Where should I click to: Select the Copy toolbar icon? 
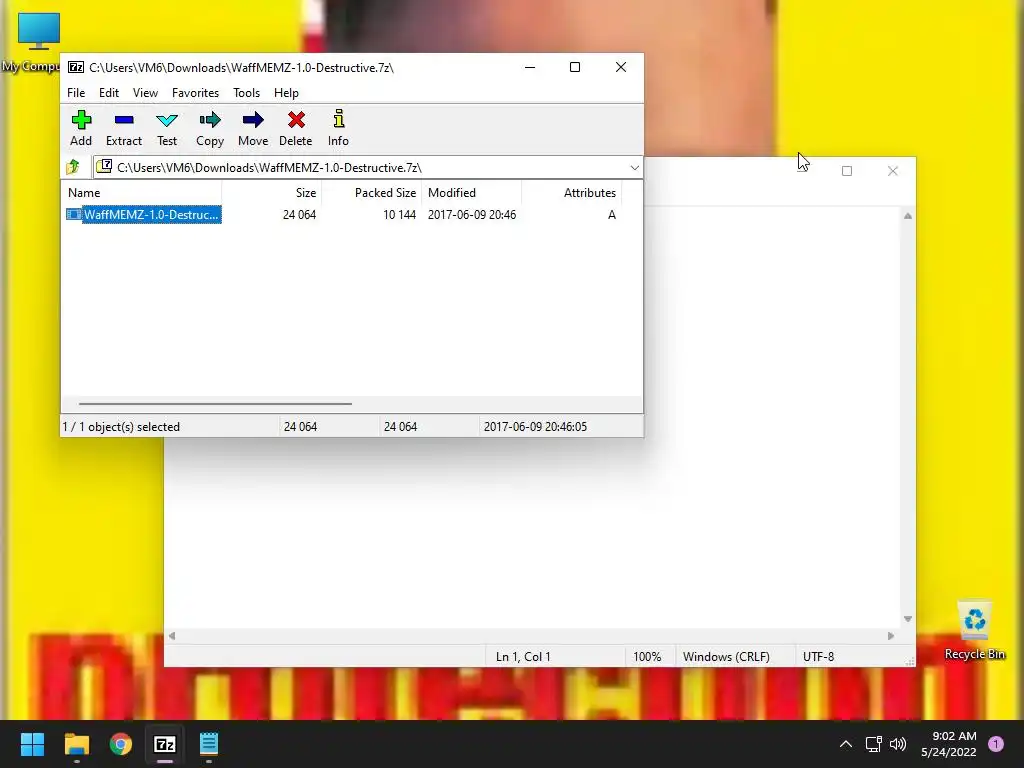[x=210, y=120]
